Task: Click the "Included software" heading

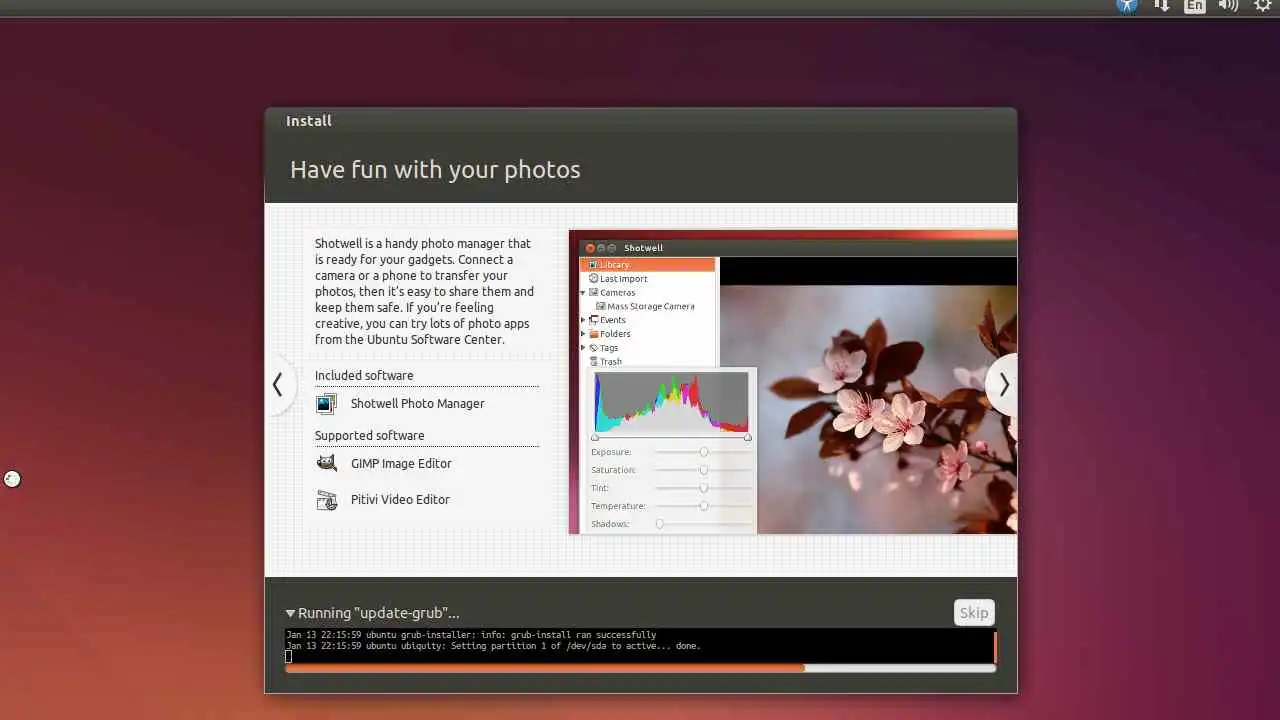Action: [x=364, y=376]
